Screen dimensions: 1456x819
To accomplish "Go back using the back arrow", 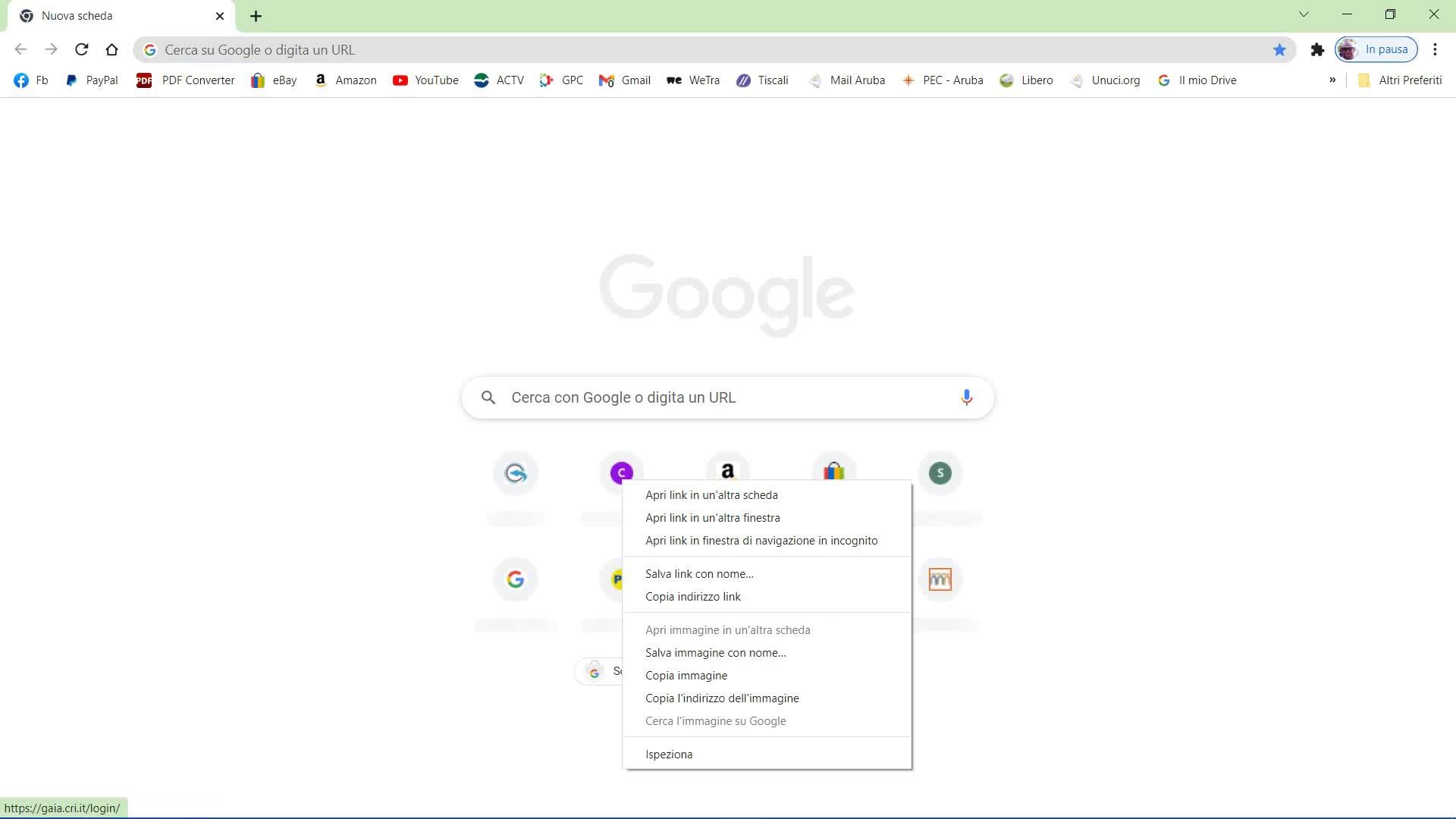I will pyautogui.click(x=20, y=49).
